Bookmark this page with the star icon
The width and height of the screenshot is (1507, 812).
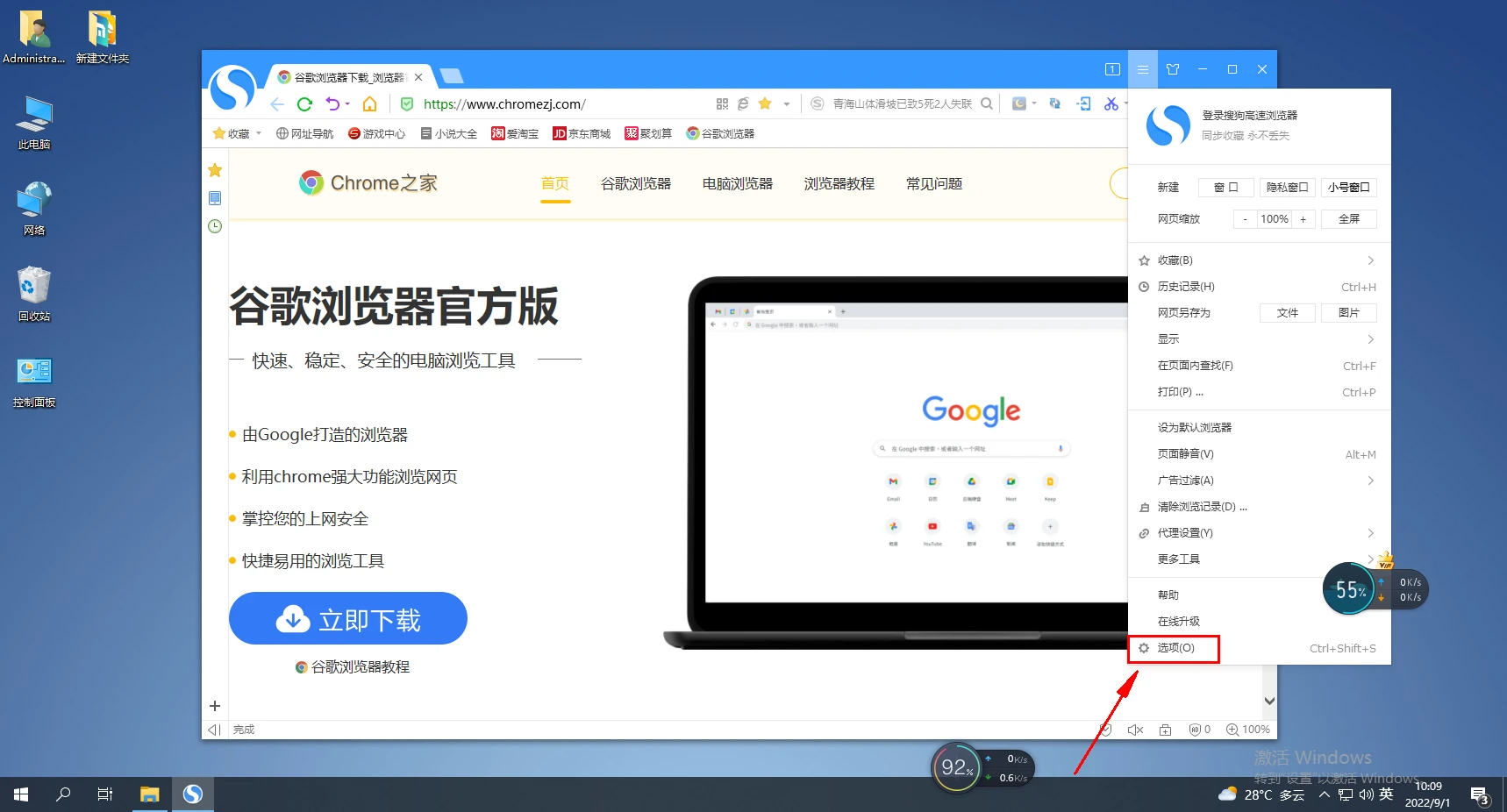coord(765,103)
